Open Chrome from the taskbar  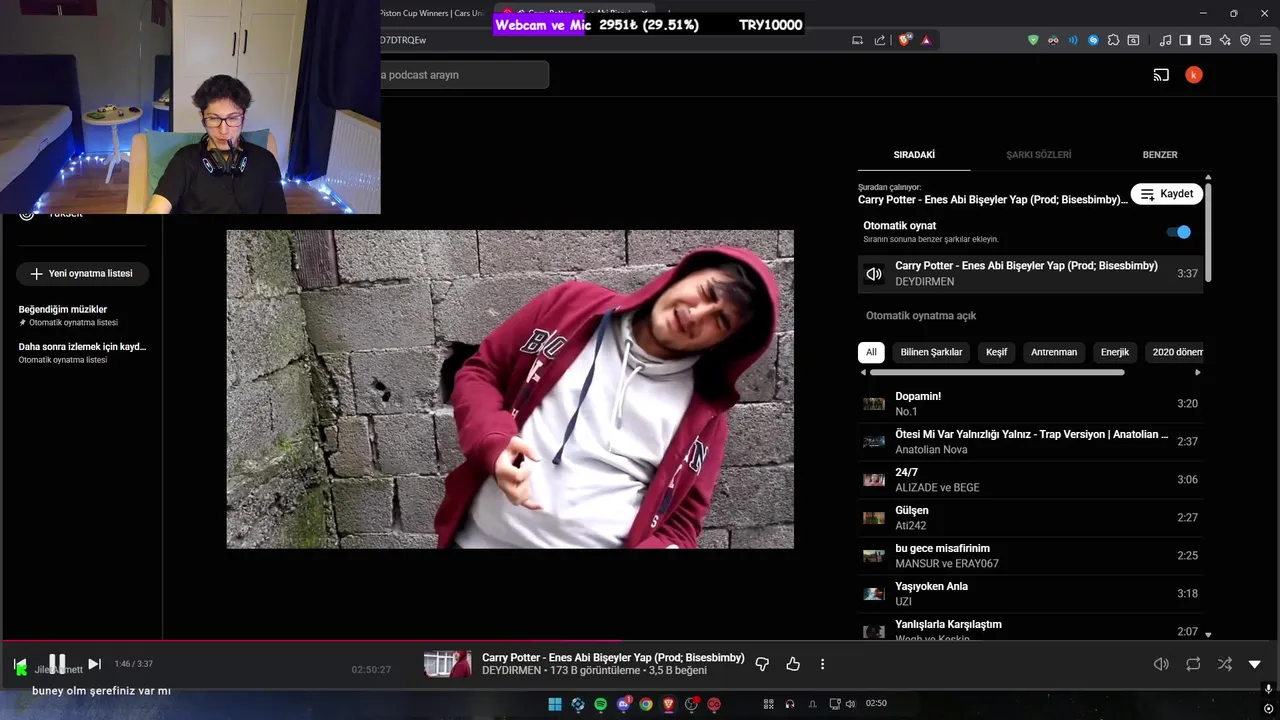(646, 704)
